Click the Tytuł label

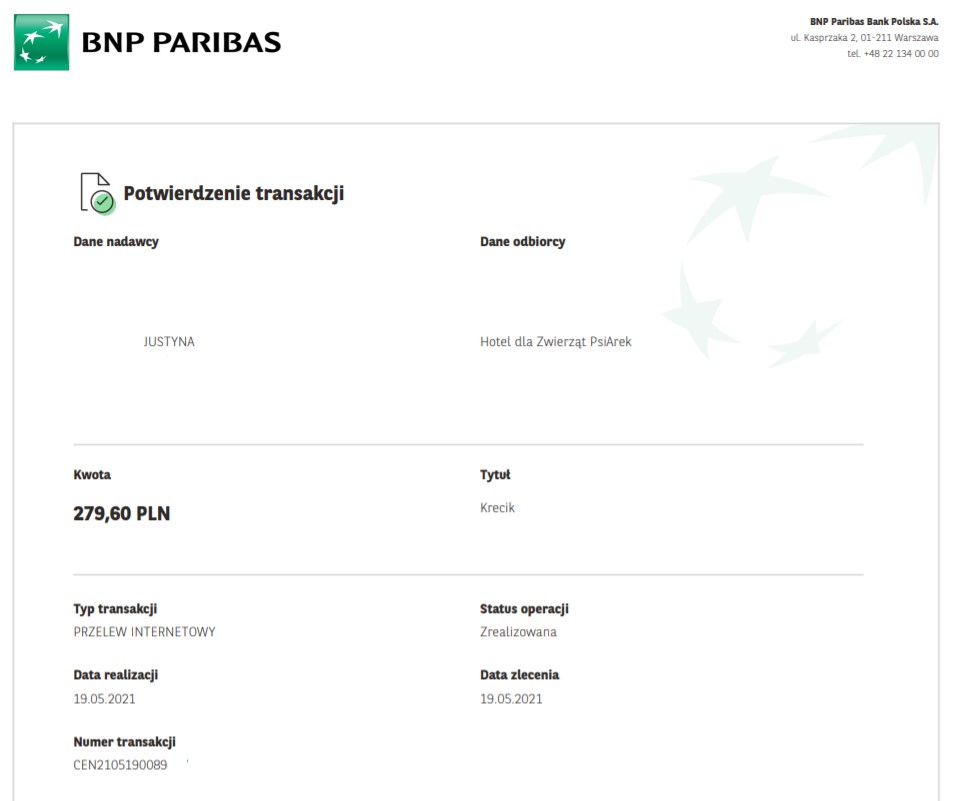pos(495,475)
